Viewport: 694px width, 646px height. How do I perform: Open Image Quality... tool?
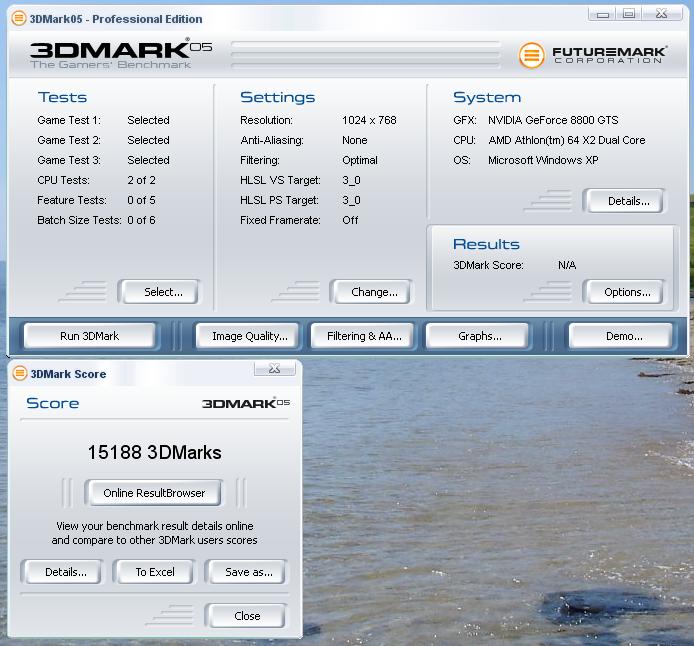[248, 336]
